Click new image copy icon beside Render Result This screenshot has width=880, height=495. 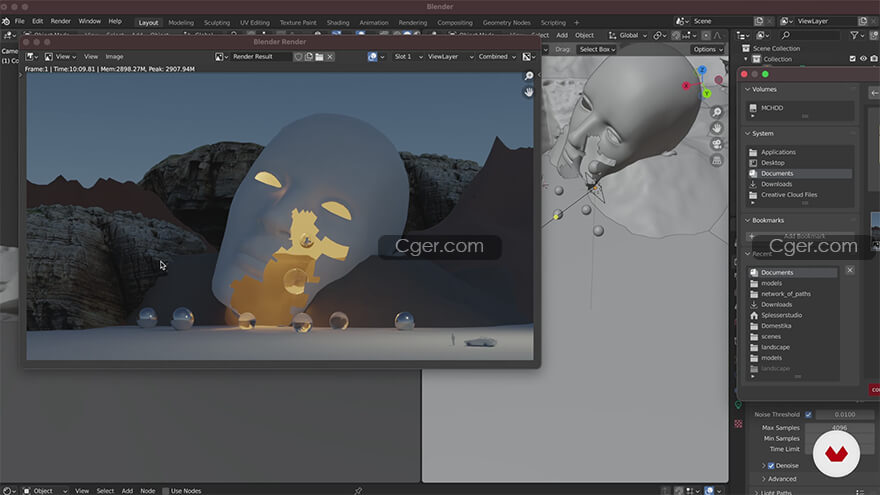[x=309, y=57]
